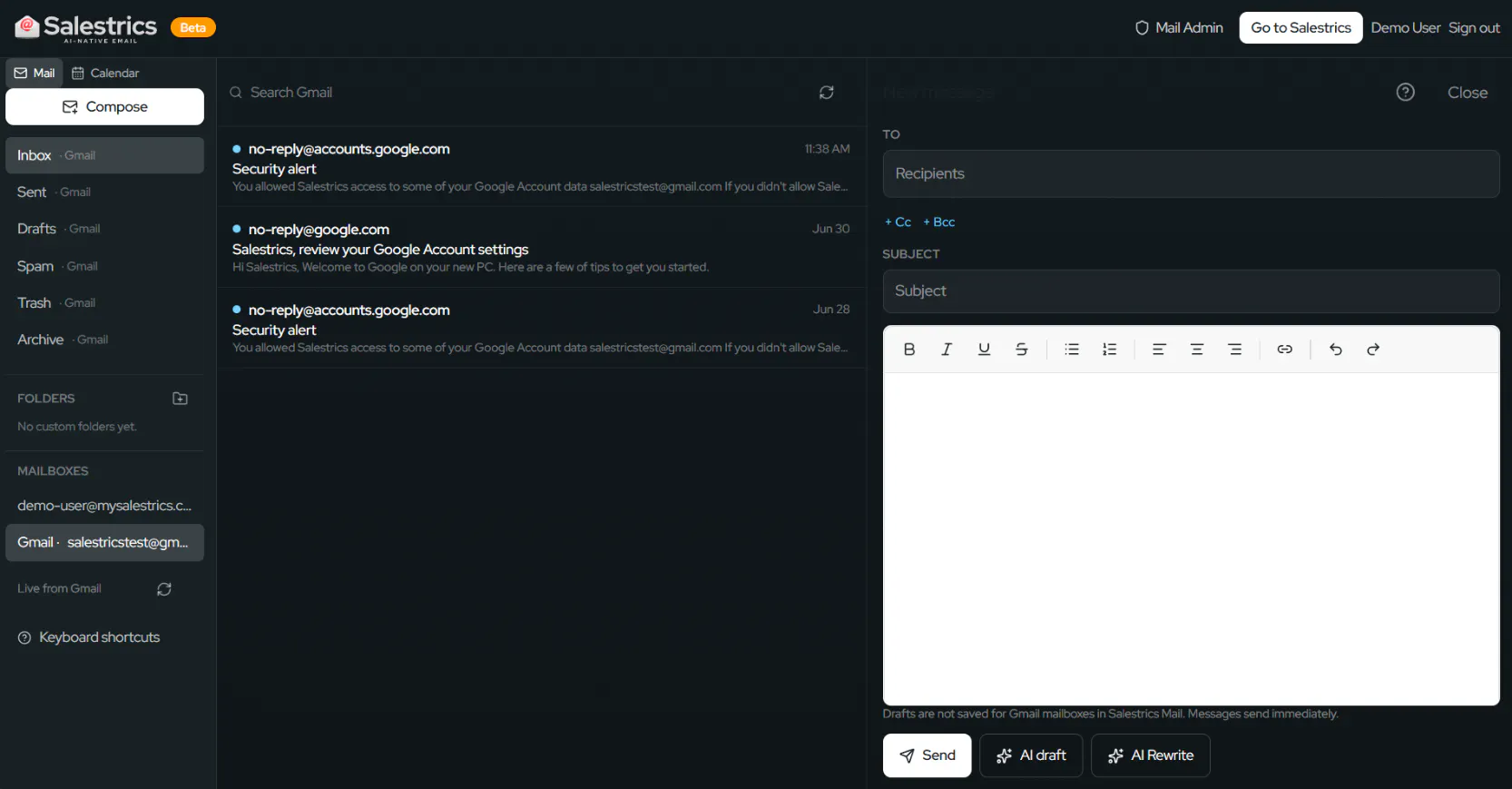1512x789 pixels.
Task: Focus the Subject input field
Action: (1191, 291)
